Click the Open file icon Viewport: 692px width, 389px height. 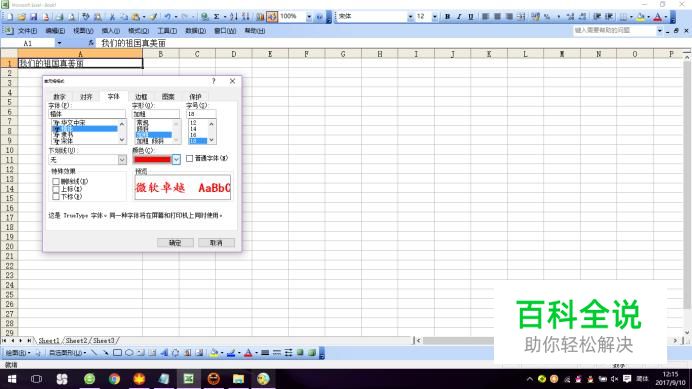point(21,17)
